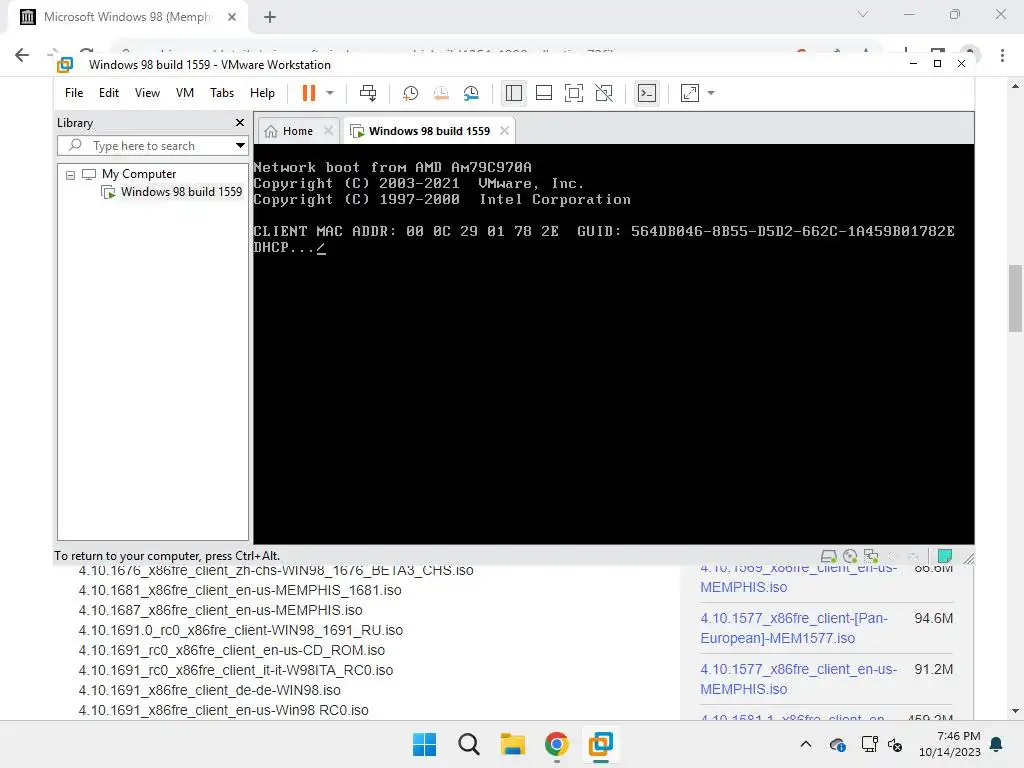The height and width of the screenshot is (768, 1024).
Task: Open Chrome tab search chevron
Action: (x=863, y=14)
